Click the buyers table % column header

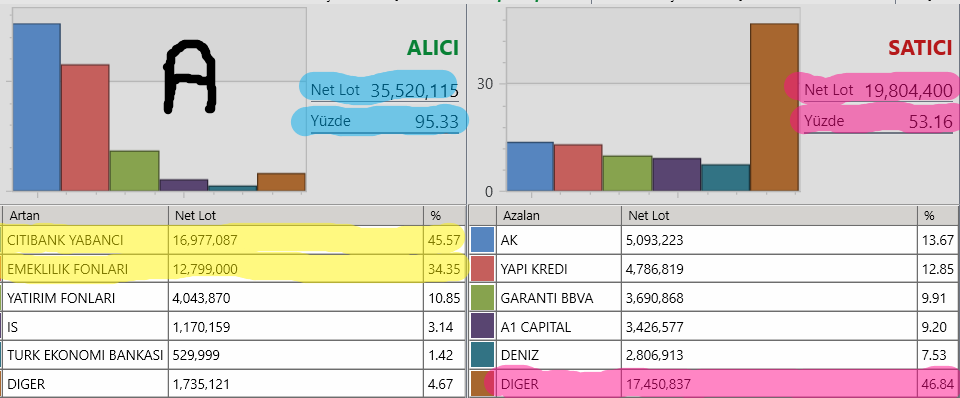(x=443, y=216)
